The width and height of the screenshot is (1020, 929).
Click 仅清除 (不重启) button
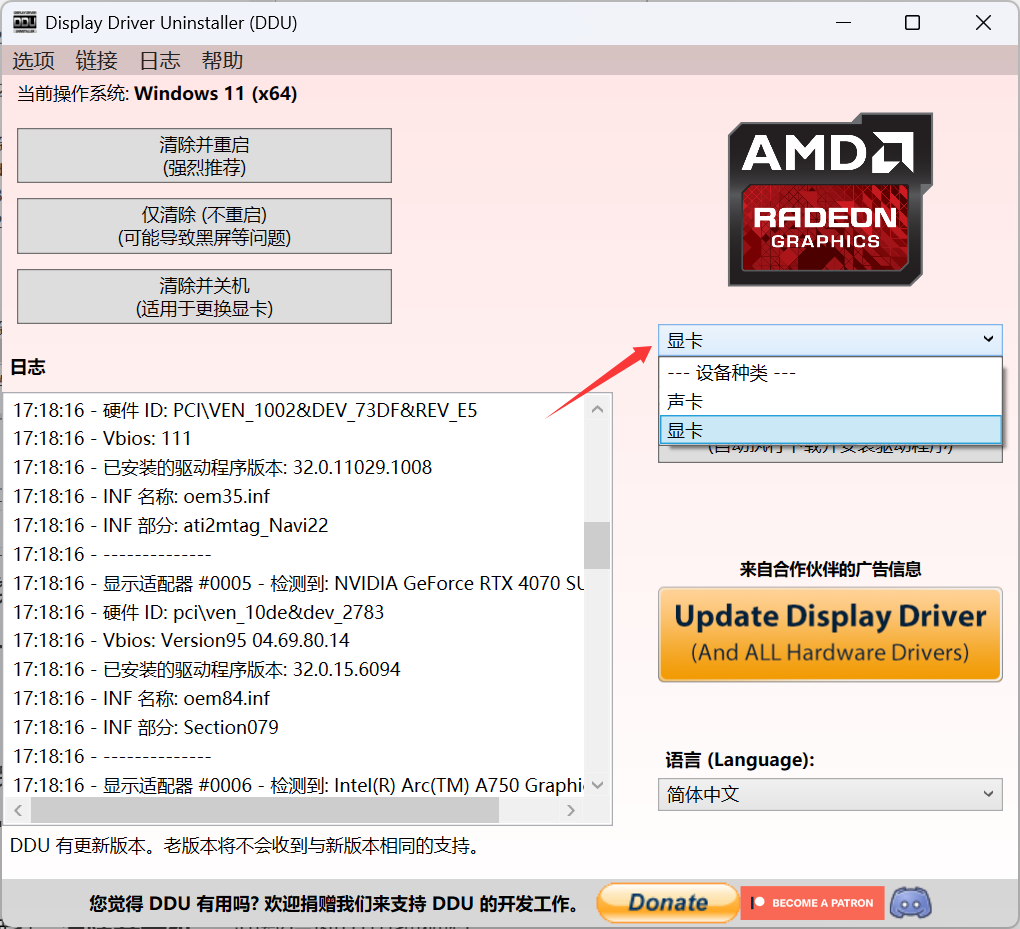pyautogui.click(x=204, y=226)
